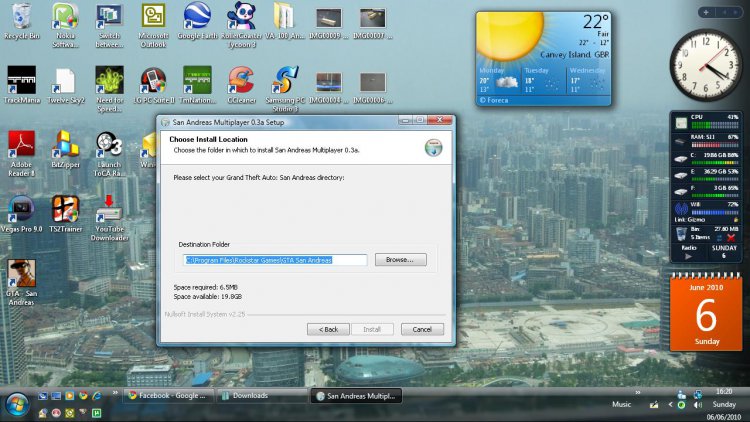750x422 pixels.
Task: Click the © Foreca link
Action: tap(494, 100)
